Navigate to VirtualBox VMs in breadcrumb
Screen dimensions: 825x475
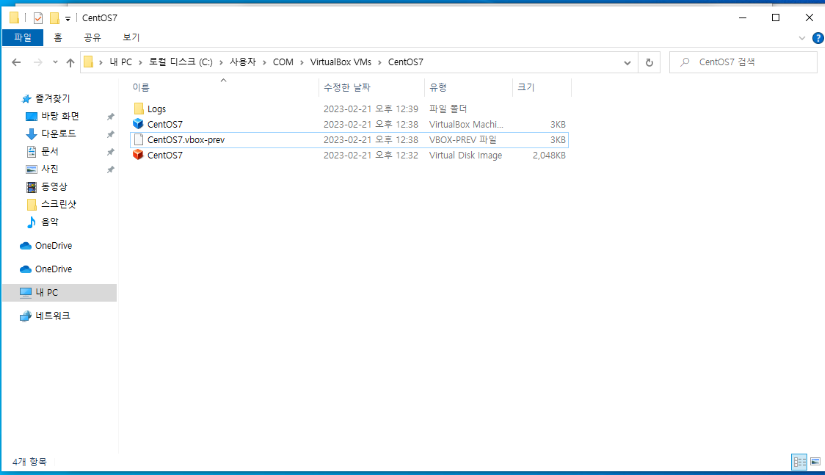click(x=340, y=62)
